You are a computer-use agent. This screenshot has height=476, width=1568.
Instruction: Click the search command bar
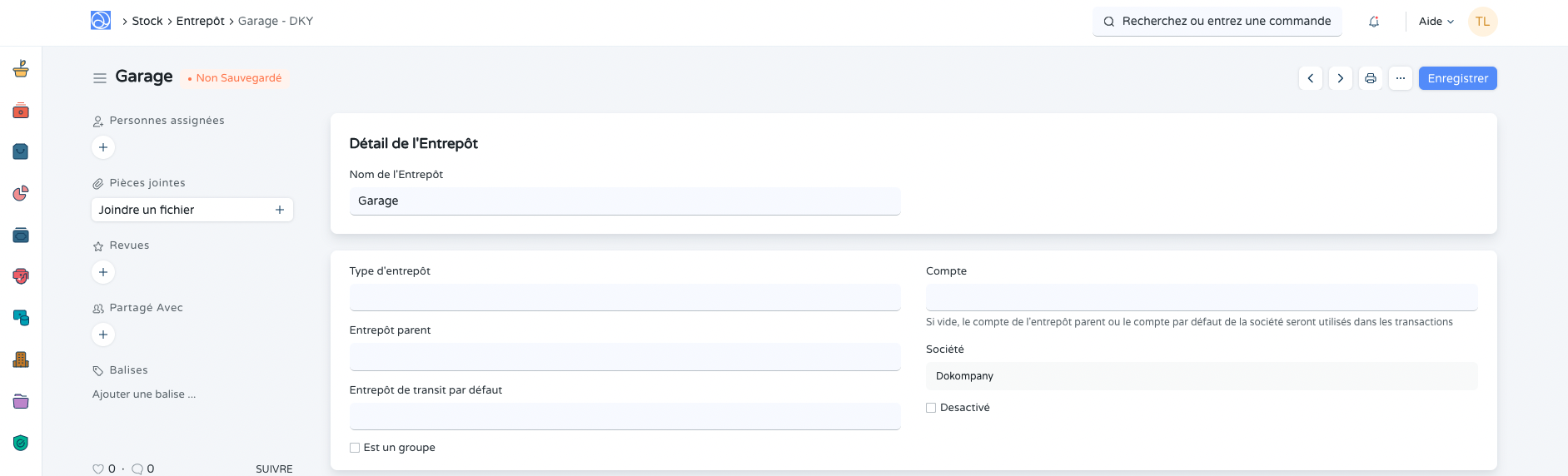[x=1217, y=22]
